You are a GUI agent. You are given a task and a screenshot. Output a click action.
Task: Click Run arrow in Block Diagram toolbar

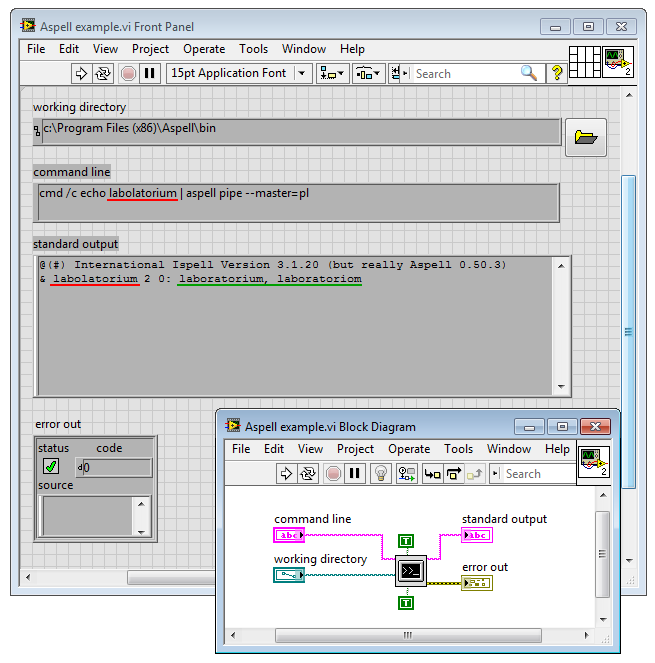point(286,474)
